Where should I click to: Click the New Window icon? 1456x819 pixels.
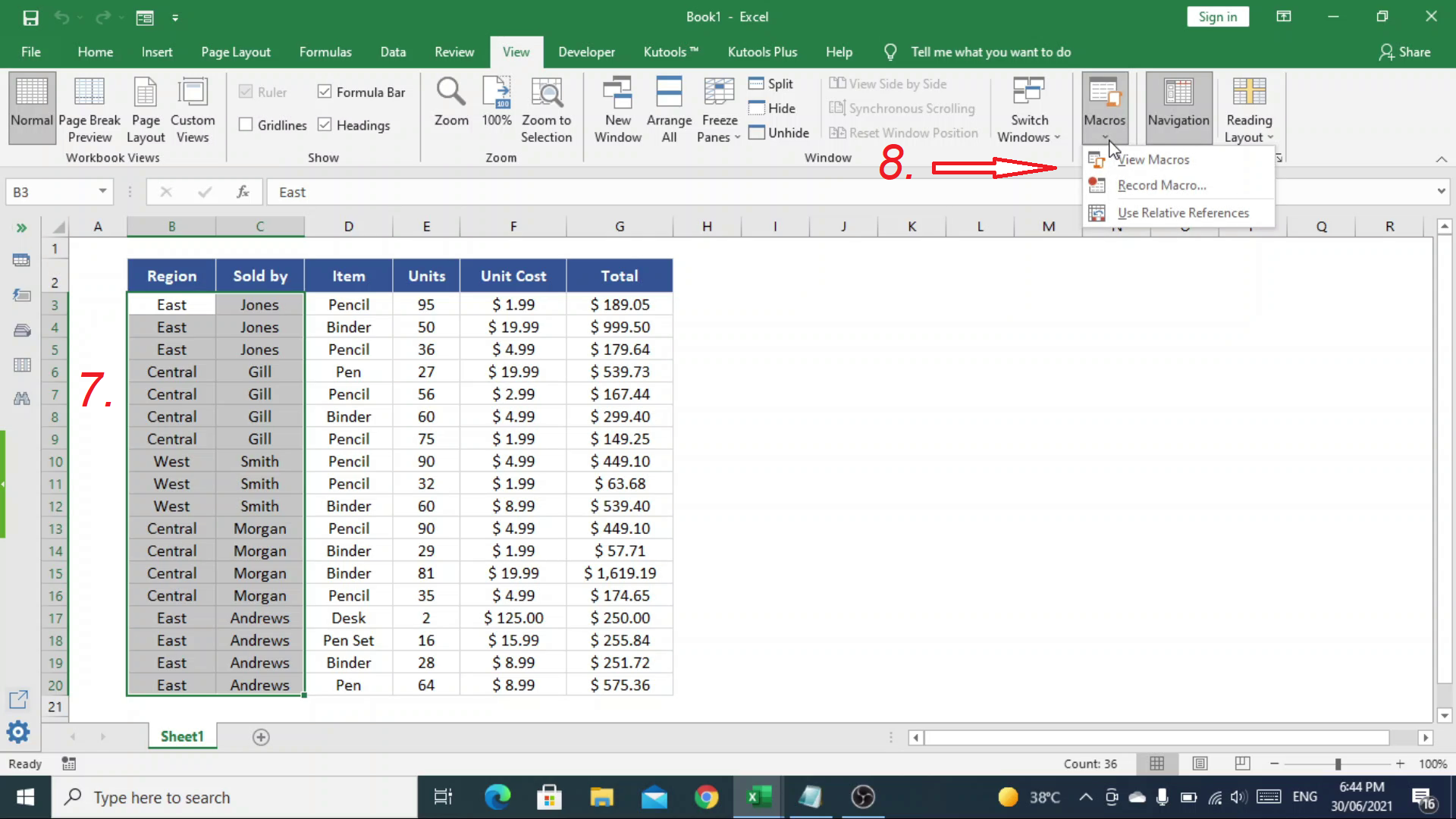coord(617,108)
